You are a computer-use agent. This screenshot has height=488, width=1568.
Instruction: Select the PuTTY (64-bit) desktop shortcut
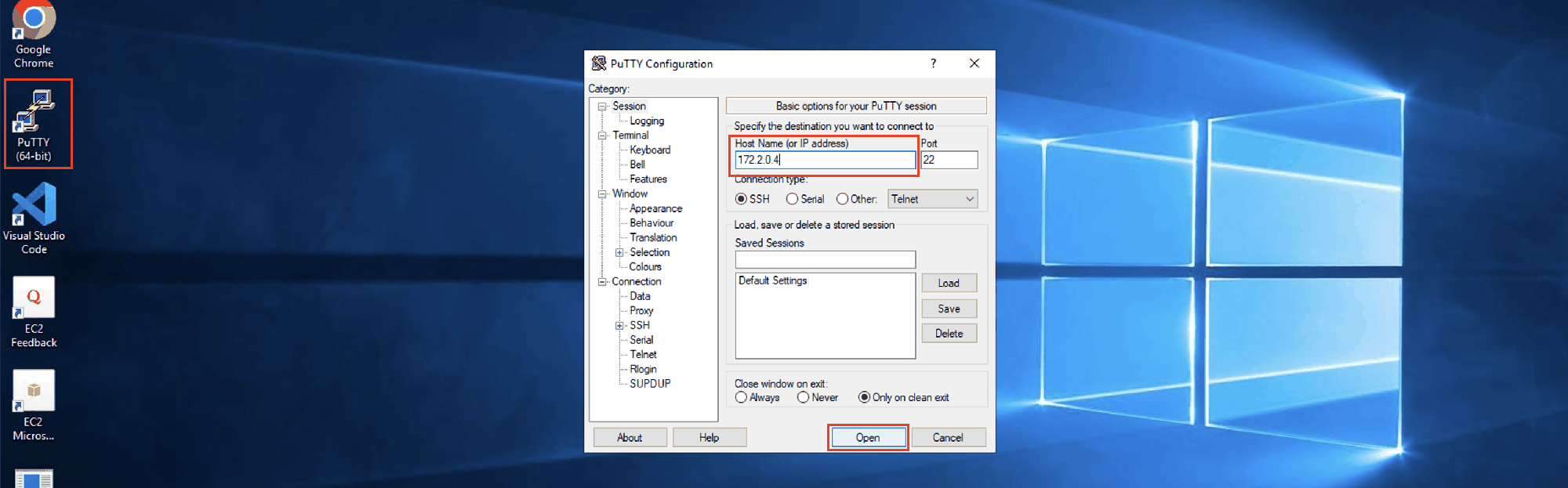(x=34, y=125)
